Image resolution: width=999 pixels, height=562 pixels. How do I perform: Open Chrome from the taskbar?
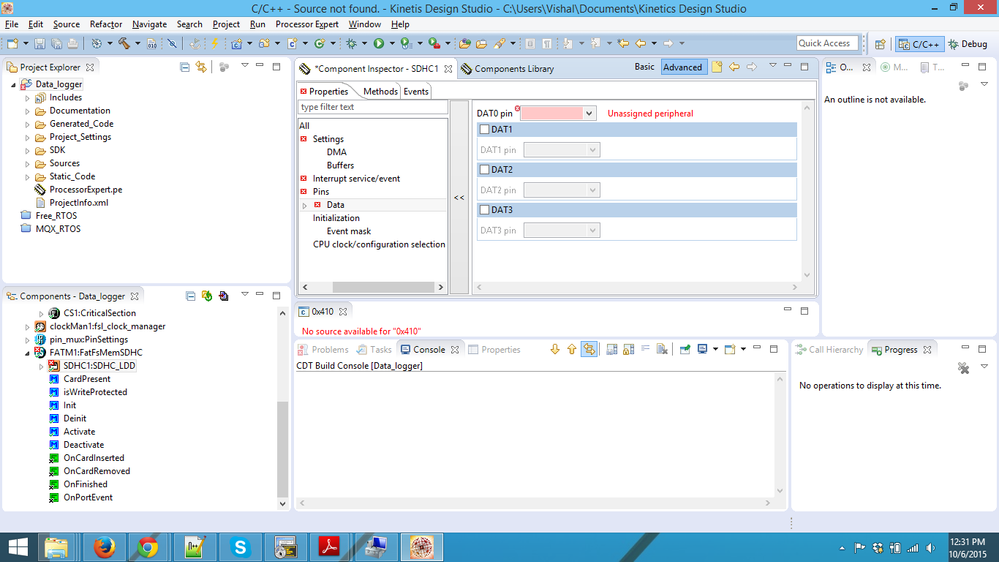point(148,547)
